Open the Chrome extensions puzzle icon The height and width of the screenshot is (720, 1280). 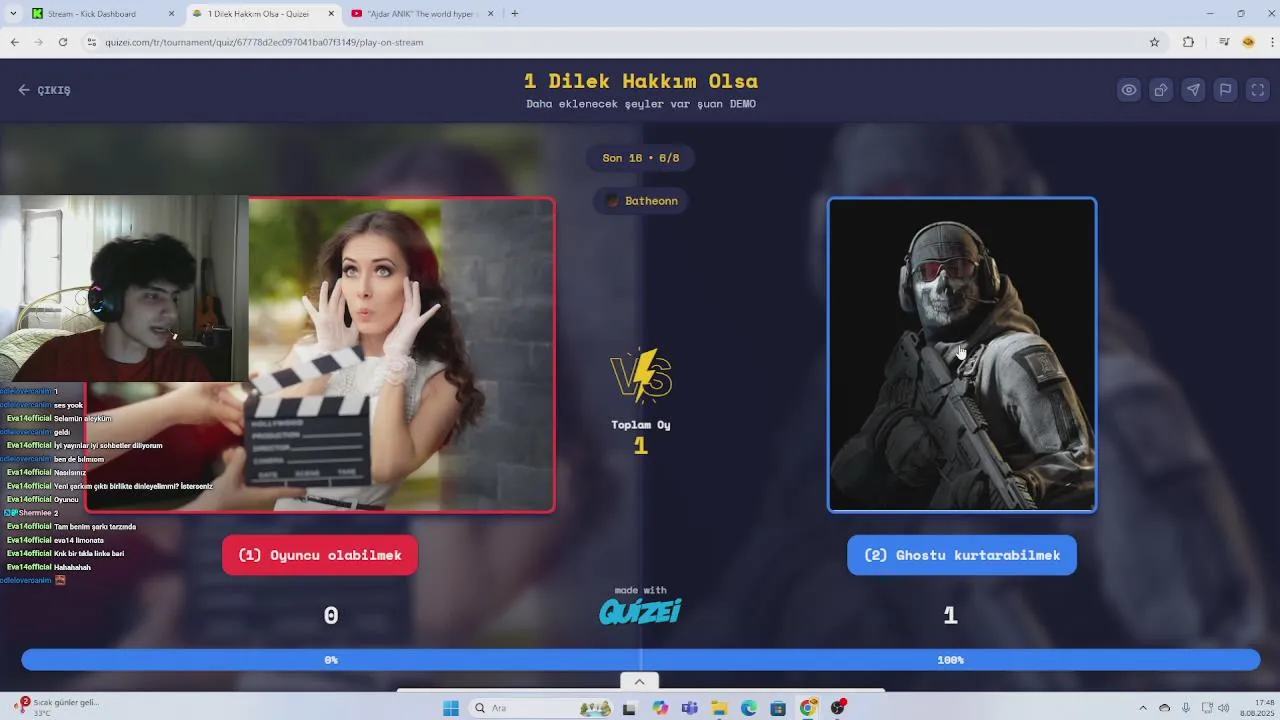1188,42
